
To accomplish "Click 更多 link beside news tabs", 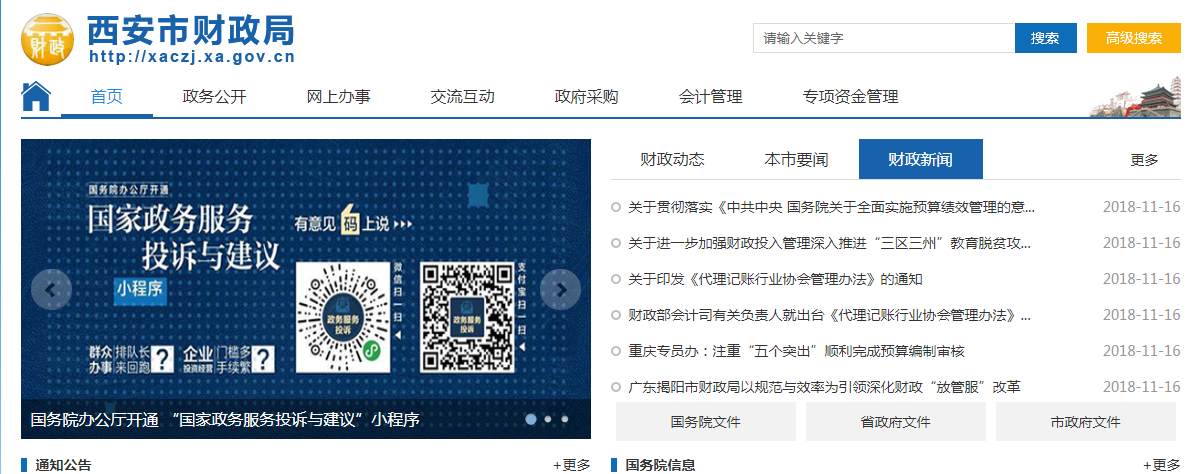I will (x=1144, y=160).
